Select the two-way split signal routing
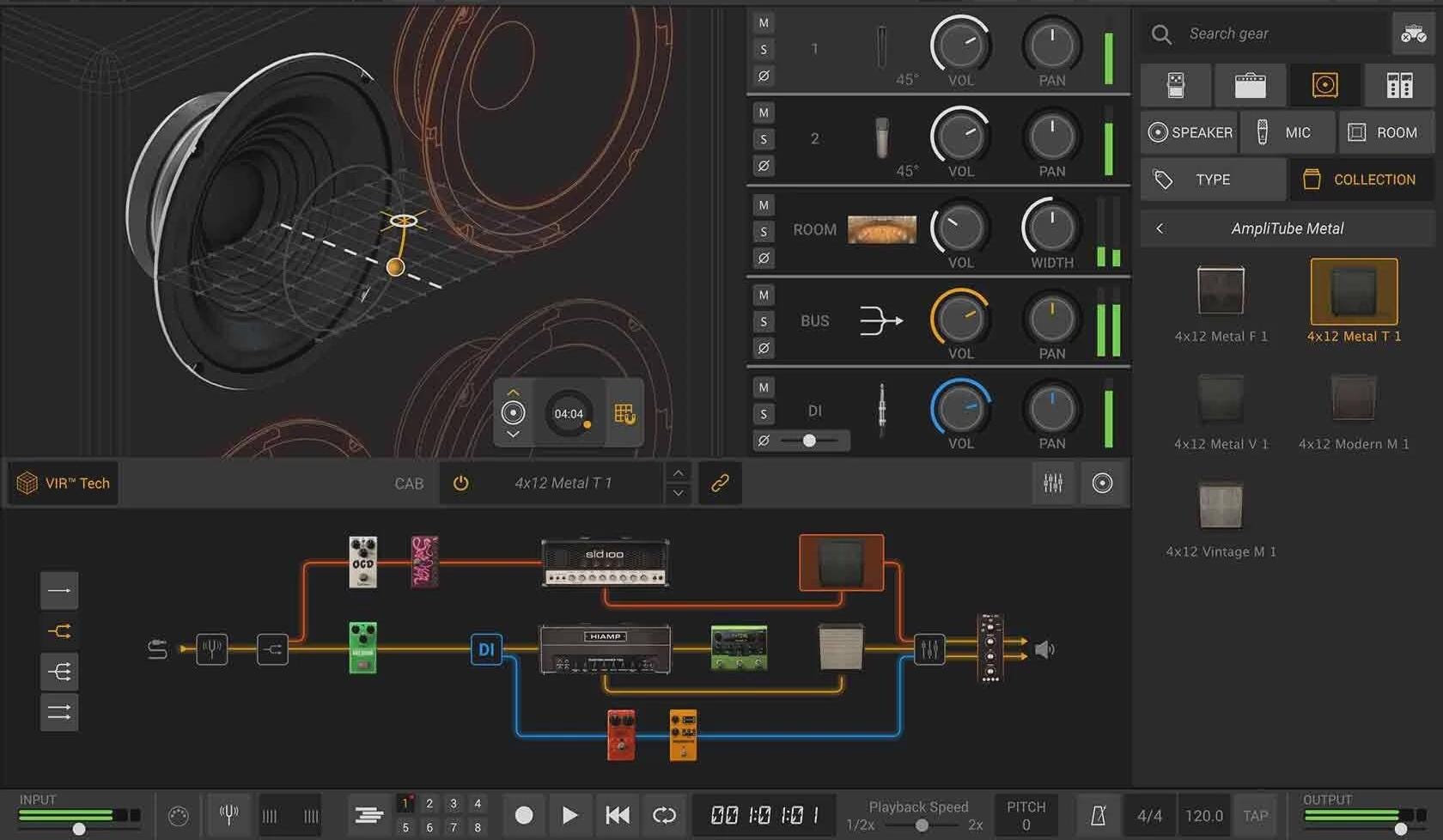This screenshot has height=840, width=1443. pos(59,631)
